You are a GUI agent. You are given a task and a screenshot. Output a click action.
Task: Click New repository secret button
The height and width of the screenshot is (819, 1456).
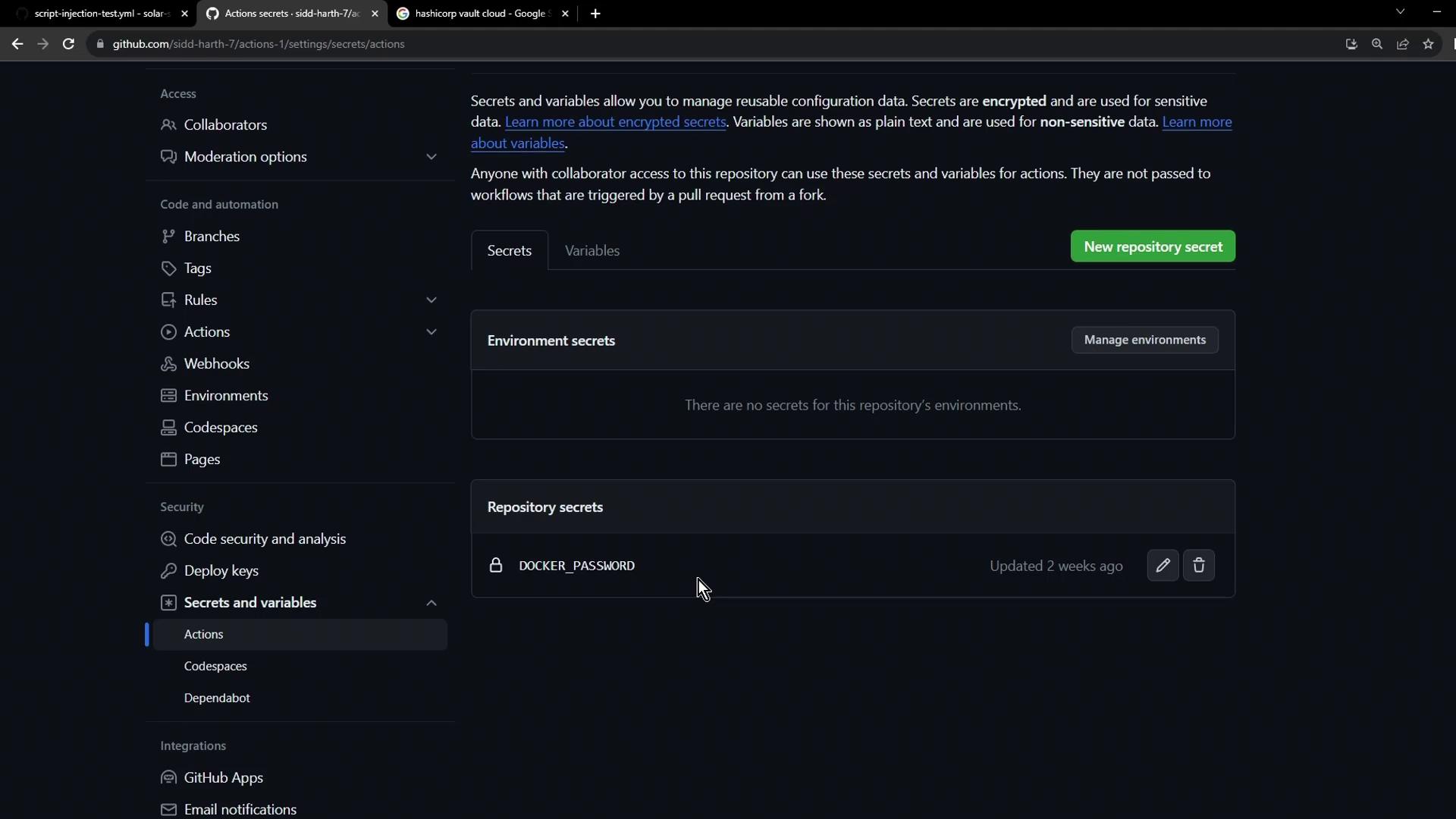click(x=1153, y=246)
